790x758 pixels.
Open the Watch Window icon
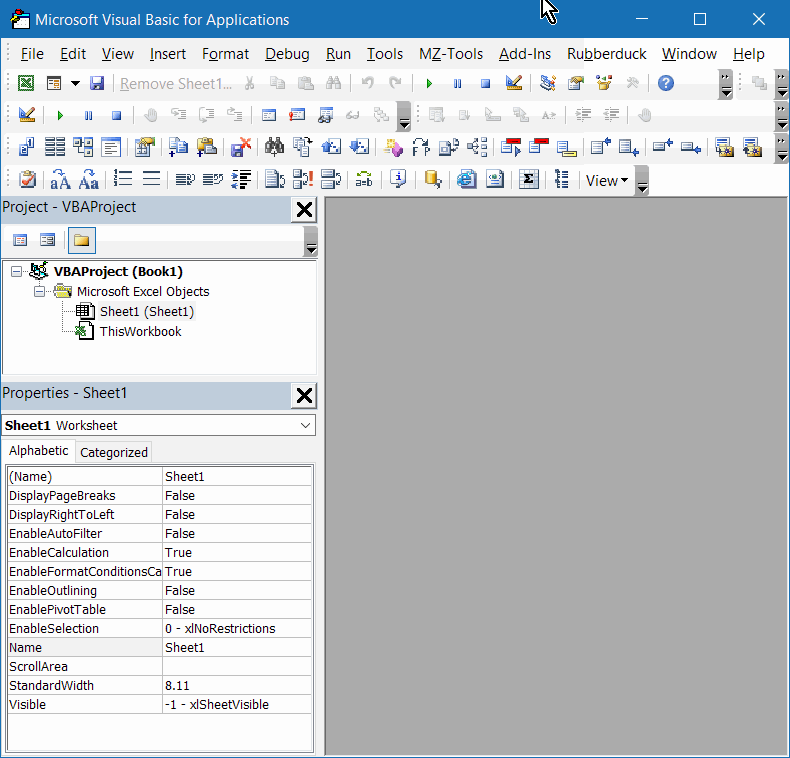tap(325, 115)
